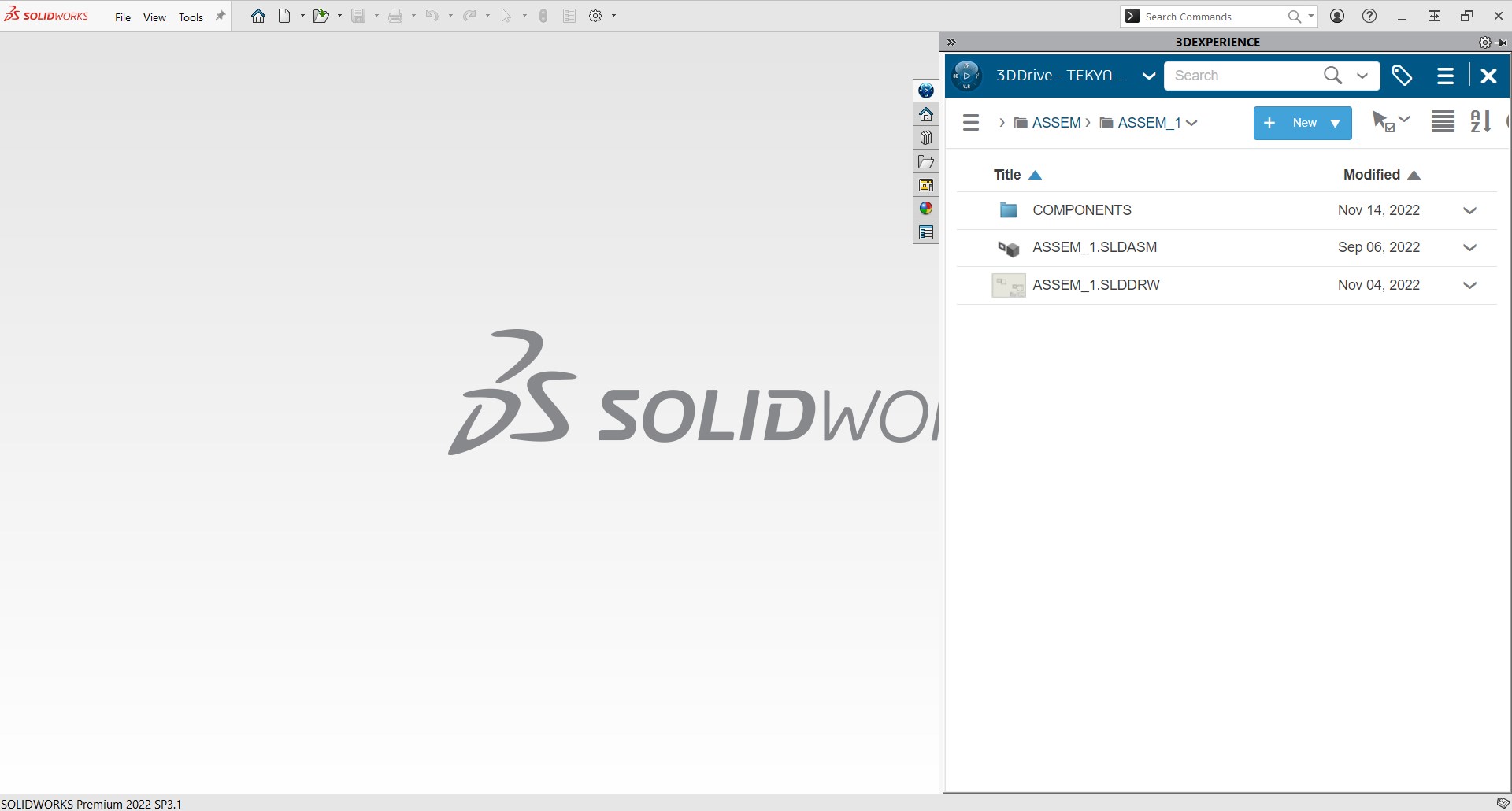The image size is (1512, 811).
Task: Open the View Palette tab
Action: [x=926, y=185]
